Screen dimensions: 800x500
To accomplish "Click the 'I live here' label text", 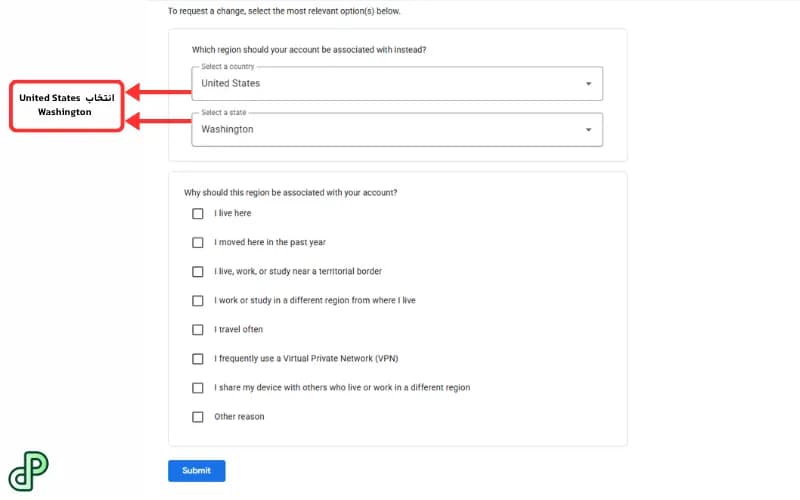I will 233,213.
